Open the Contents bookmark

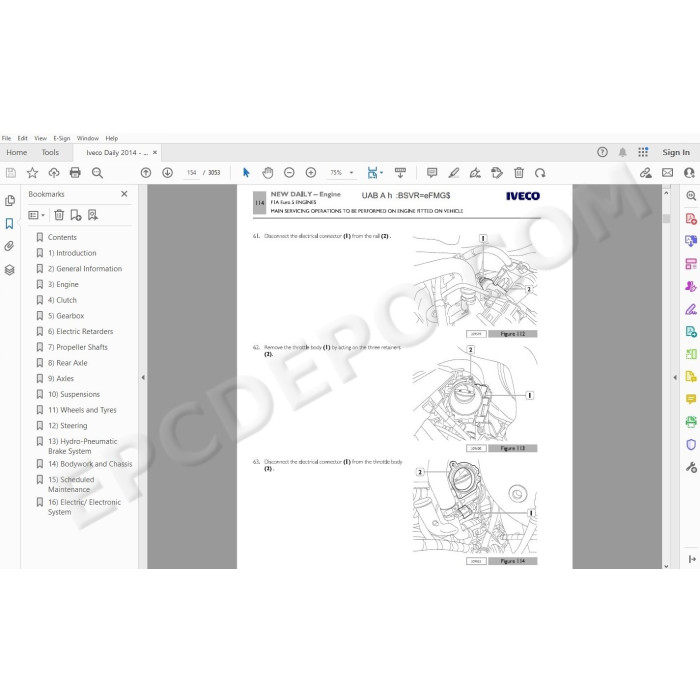click(62, 237)
